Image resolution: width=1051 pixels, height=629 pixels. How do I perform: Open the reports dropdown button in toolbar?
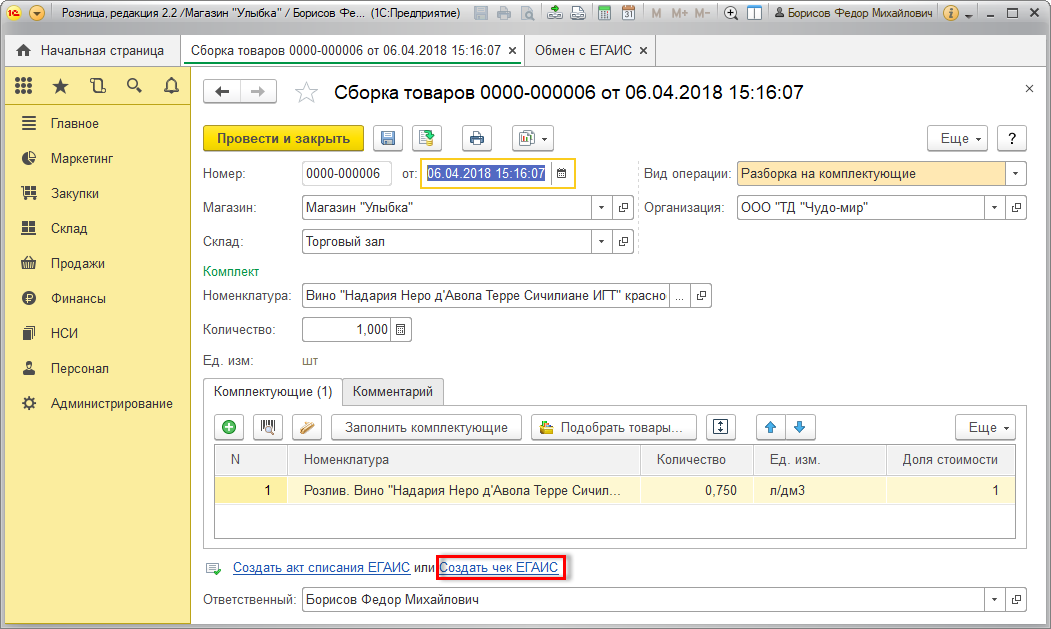(x=533, y=138)
